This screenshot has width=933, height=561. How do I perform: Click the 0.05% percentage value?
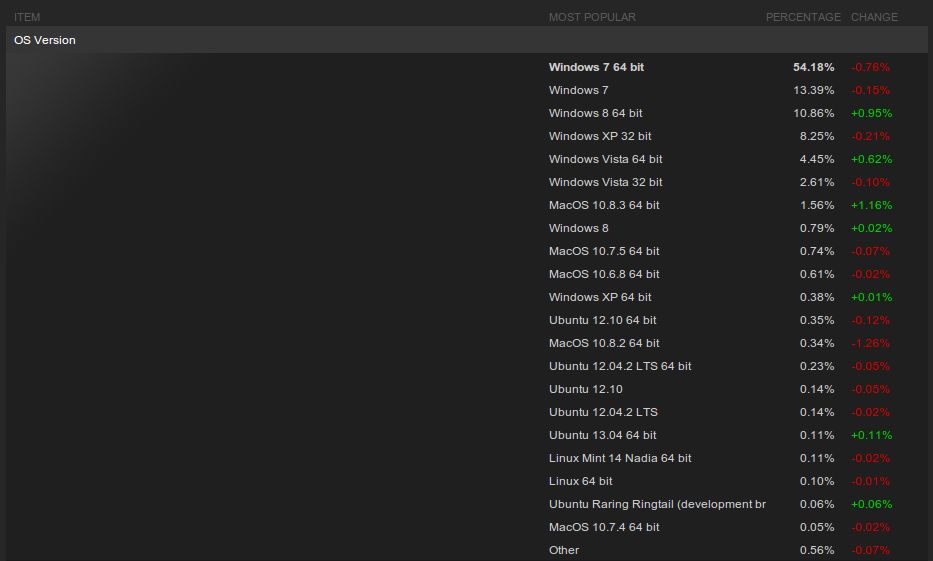point(817,527)
